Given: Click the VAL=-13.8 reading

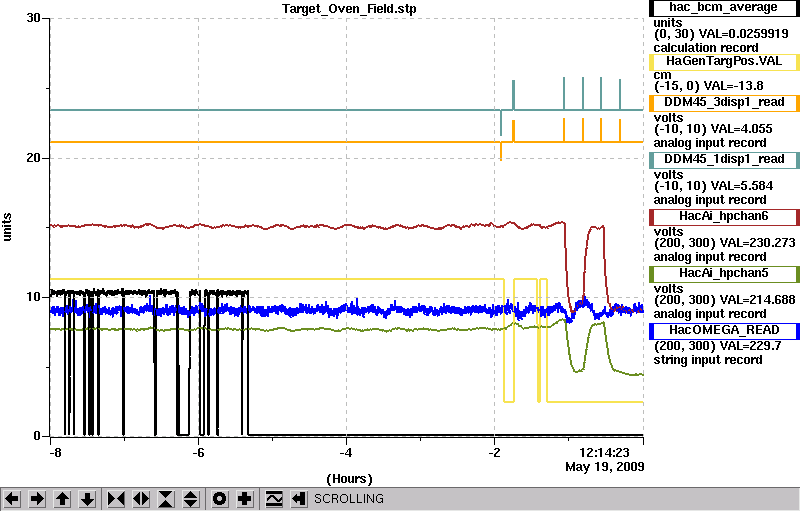Looking at the screenshot, I should pyautogui.click(x=734, y=86).
